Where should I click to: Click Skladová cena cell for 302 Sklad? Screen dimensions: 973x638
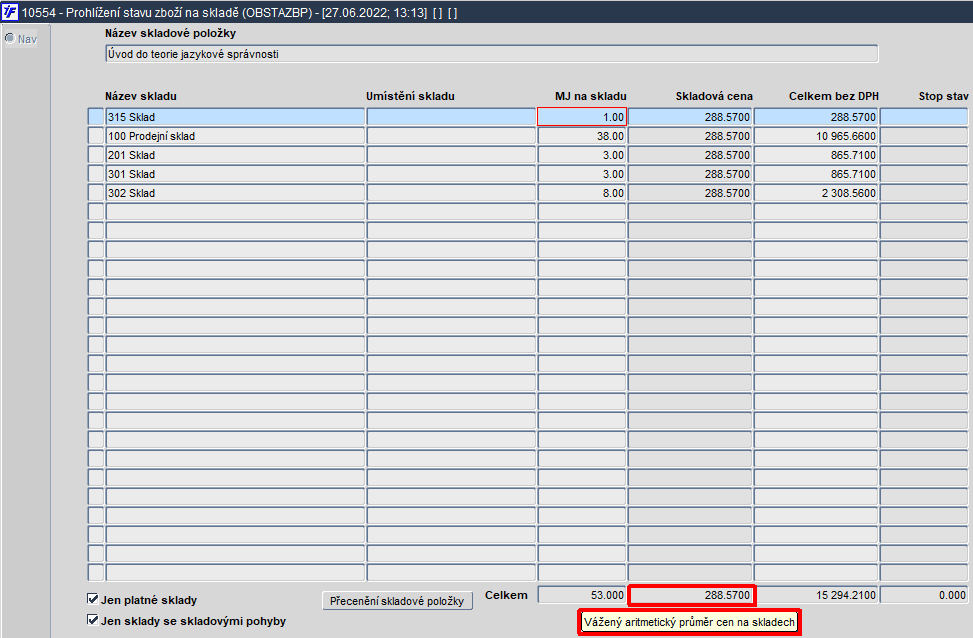[690, 193]
